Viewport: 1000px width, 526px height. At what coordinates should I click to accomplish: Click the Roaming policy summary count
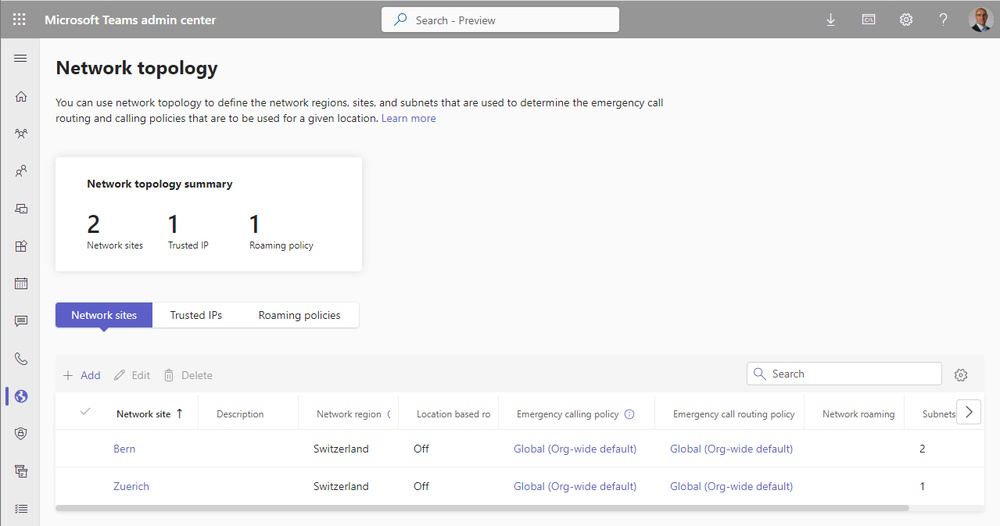coord(254,224)
